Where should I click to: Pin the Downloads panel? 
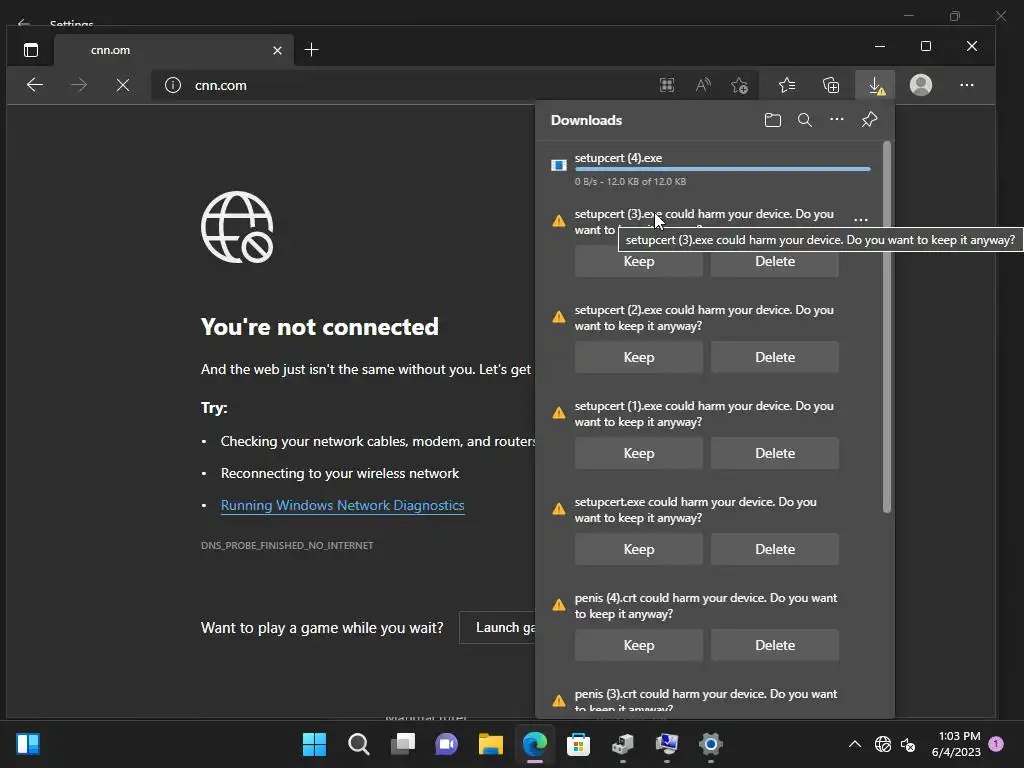[869, 120]
